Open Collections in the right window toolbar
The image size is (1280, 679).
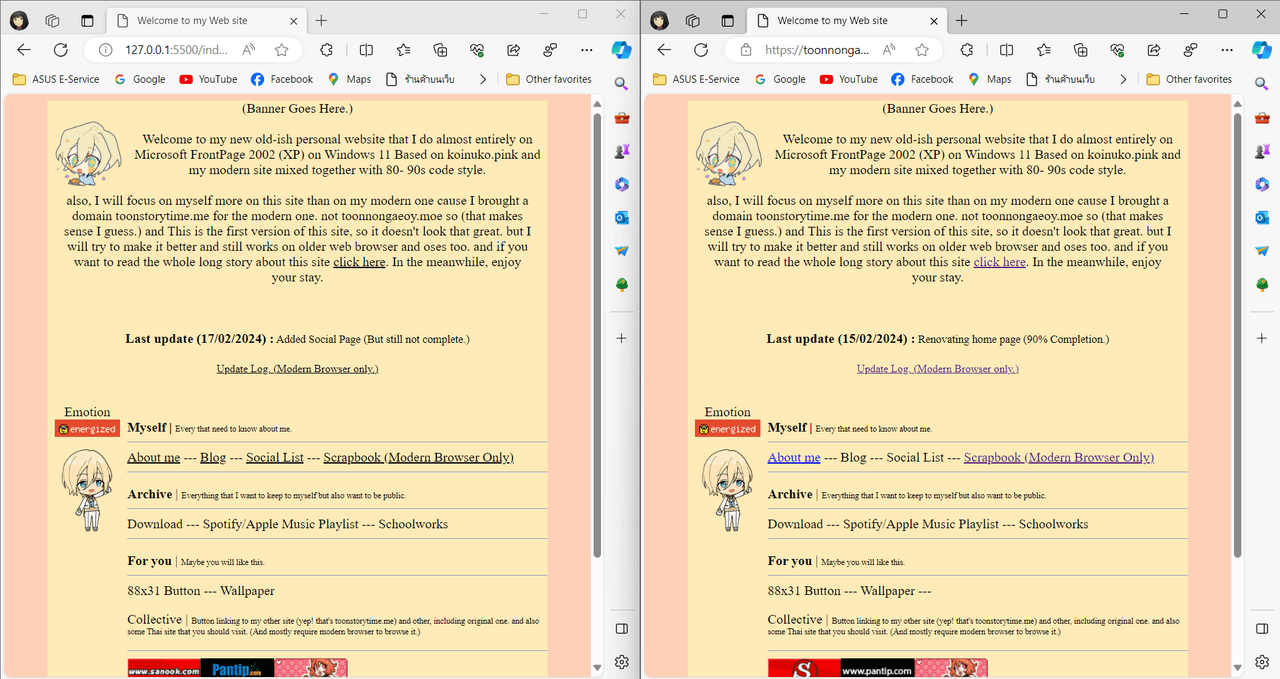point(1080,50)
